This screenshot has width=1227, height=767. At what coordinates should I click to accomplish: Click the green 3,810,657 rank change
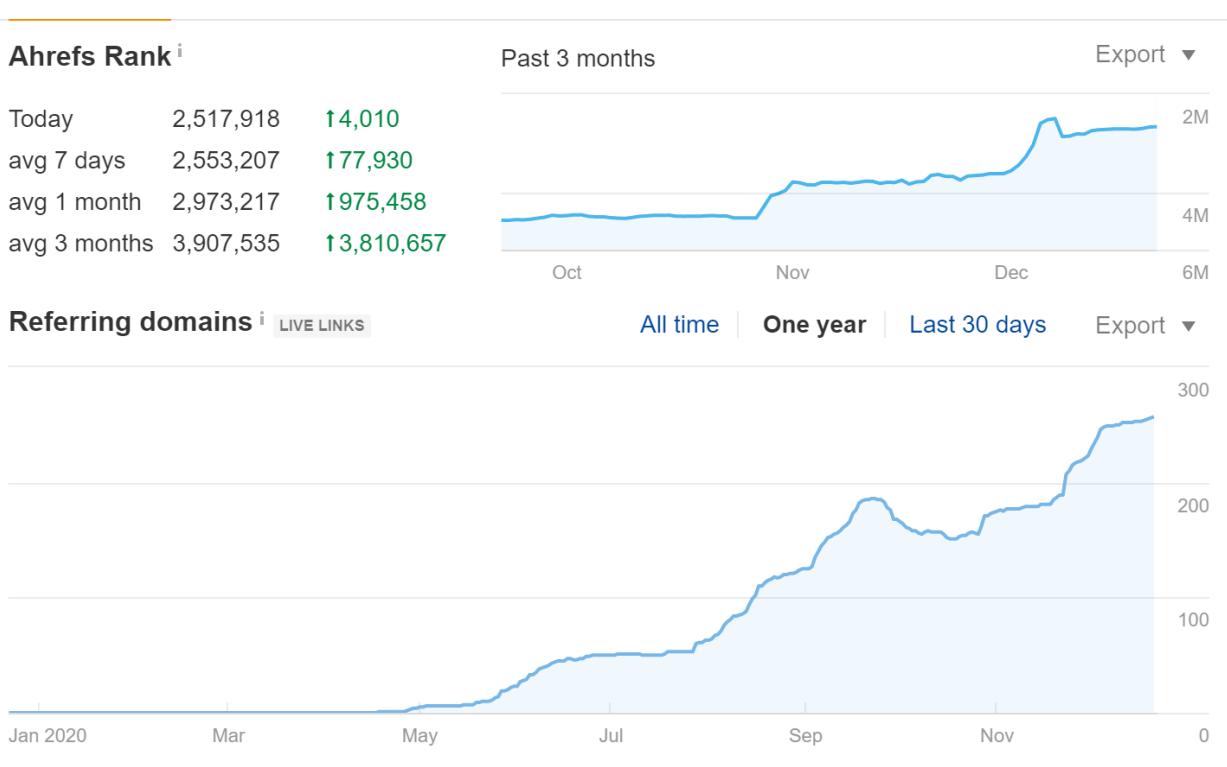(x=385, y=243)
